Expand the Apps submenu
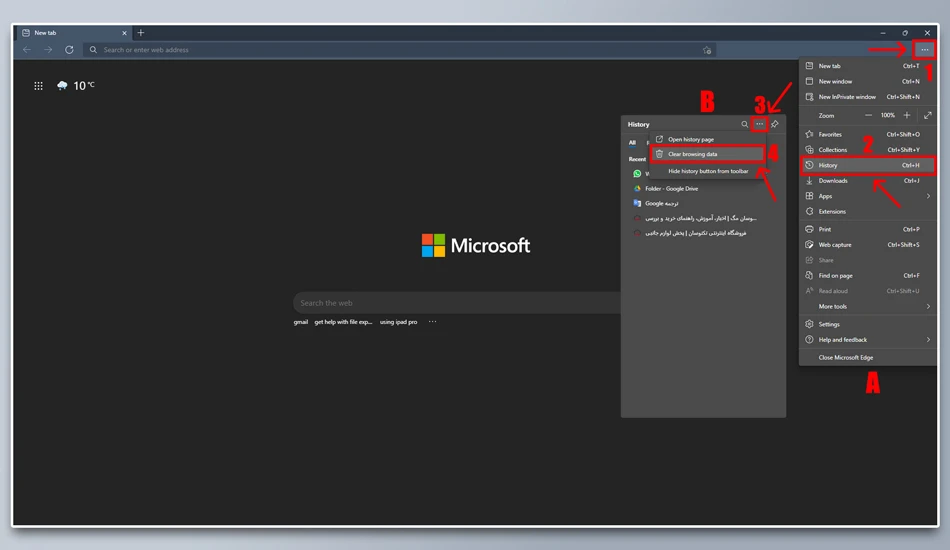The image size is (950, 550). [868, 196]
